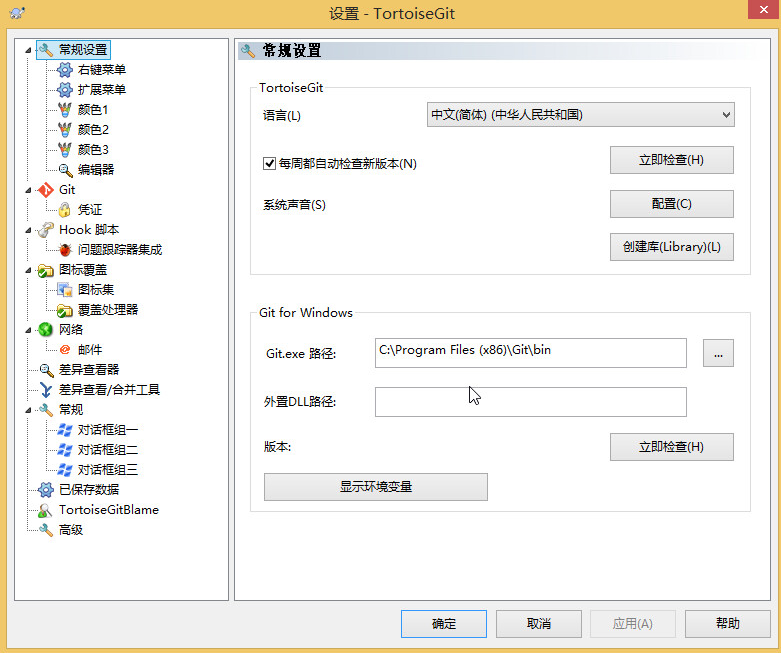Click the gear icon next to 右键菜单
Viewport: 781px width, 653px height.
click(x=65, y=70)
